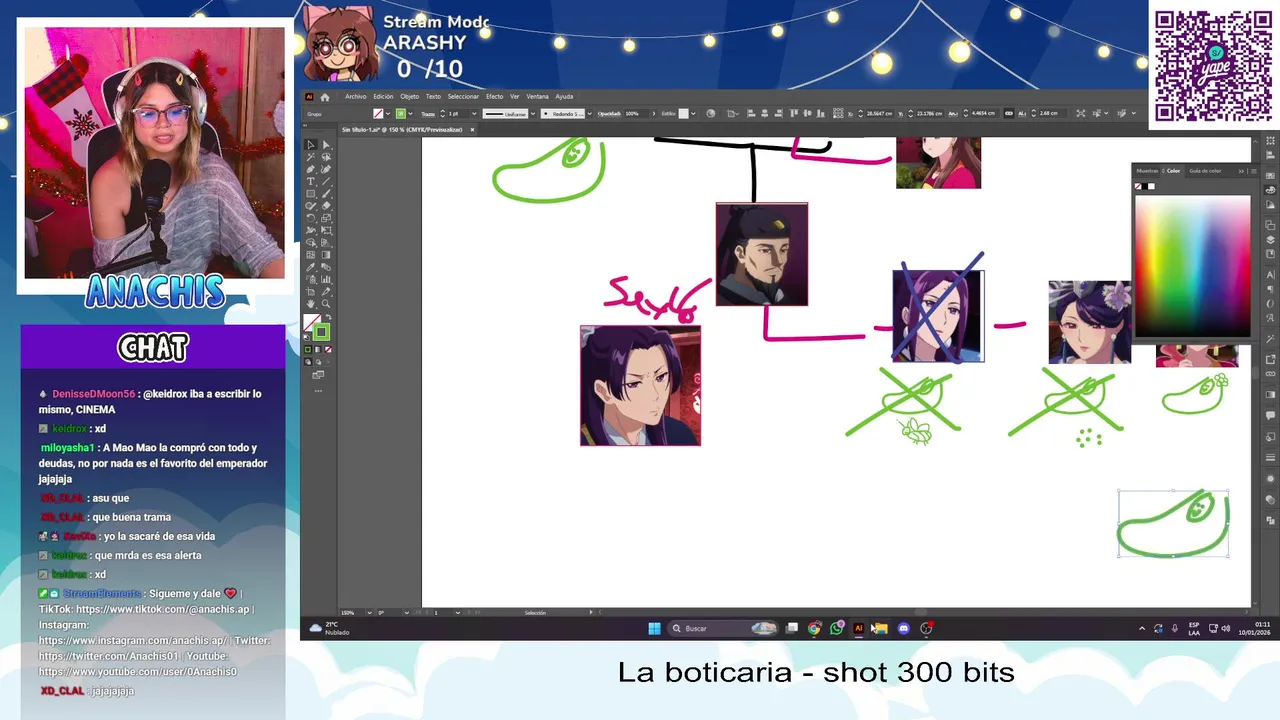
Task: Choose the Type tool
Action: tap(311, 182)
